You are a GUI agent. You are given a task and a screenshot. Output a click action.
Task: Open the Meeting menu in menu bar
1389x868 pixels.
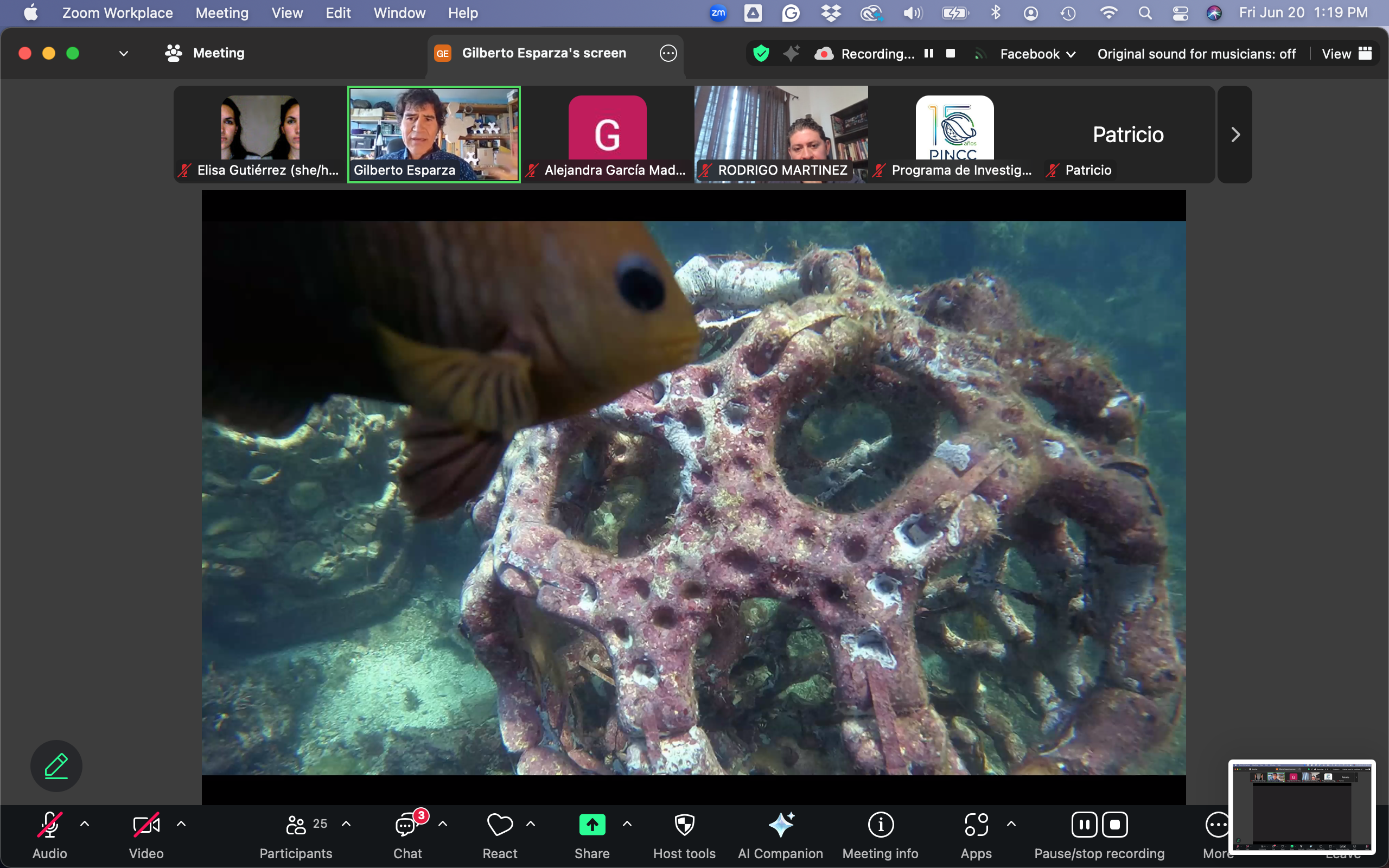(x=221, y=12)
